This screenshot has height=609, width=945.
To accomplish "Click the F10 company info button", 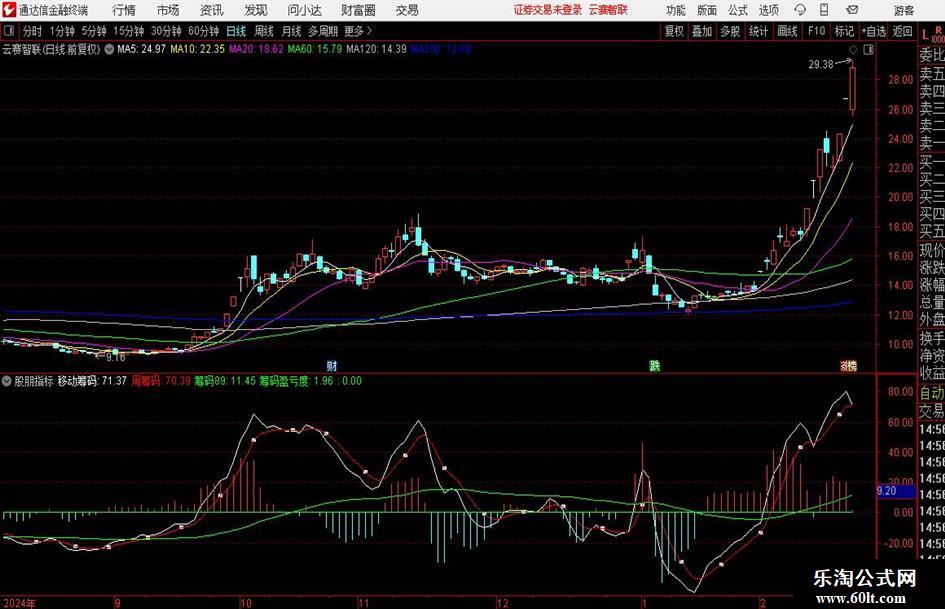I will [x=816, y=31].
